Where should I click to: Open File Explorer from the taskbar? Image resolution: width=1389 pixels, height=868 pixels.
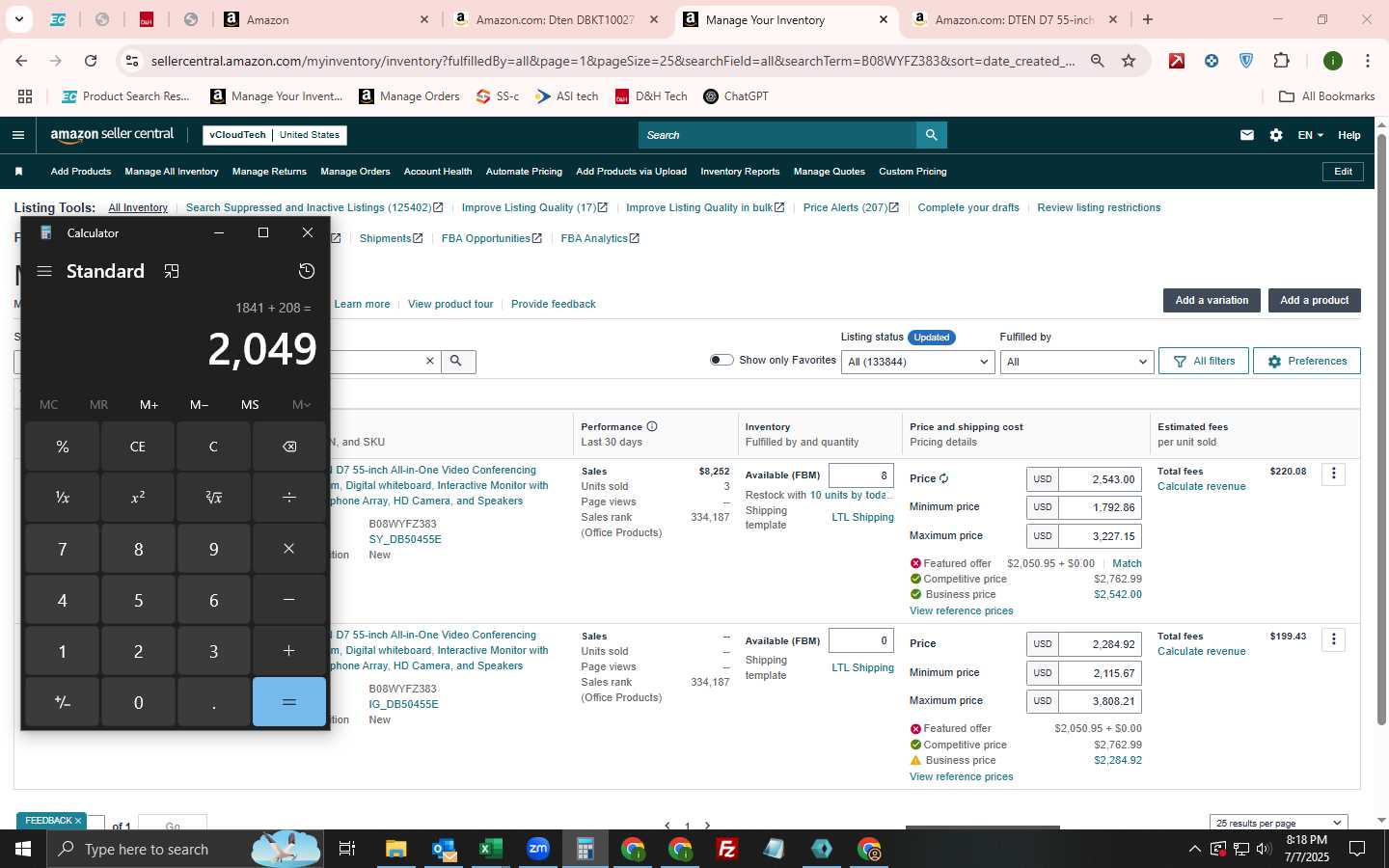click(x=396, y=849)
